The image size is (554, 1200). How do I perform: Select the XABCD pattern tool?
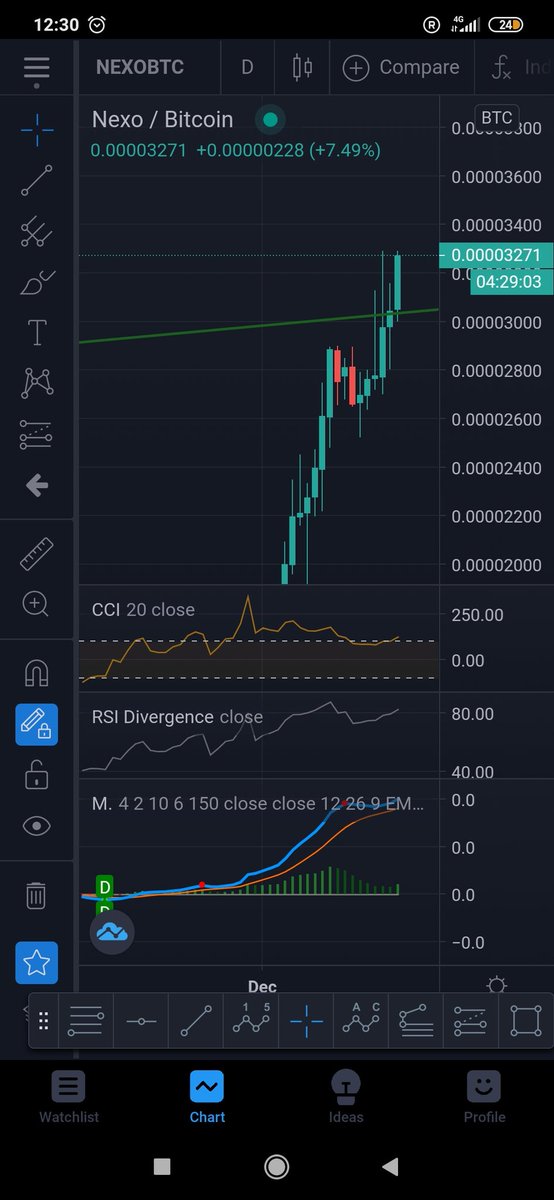tap(37, 383)
